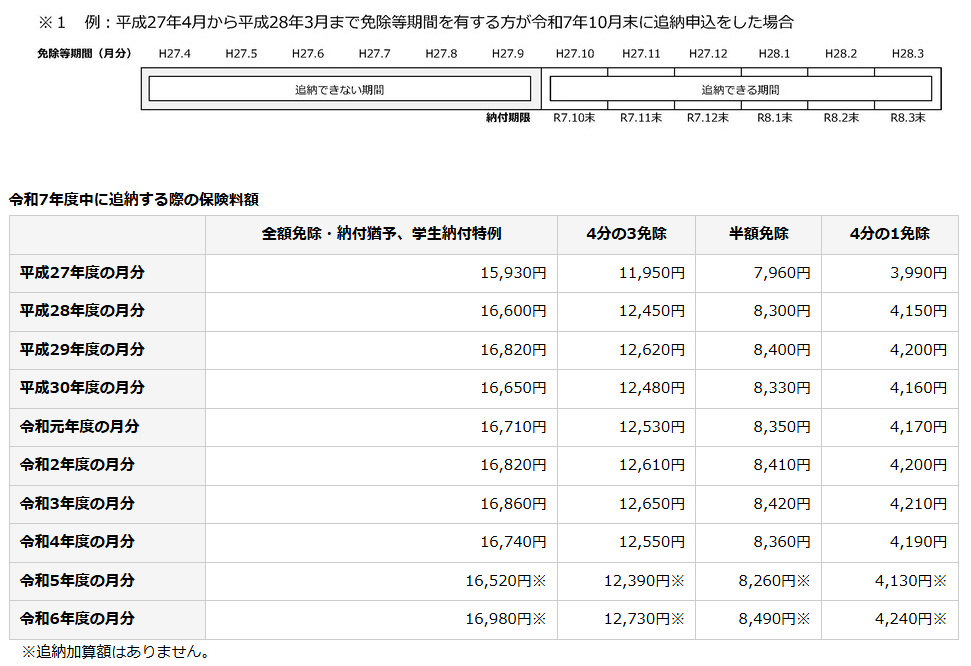This screenshot has width=971, height=666.
Task: Click the heading 令和7年度中に追納する際の保険料額
Action: point(134,199)
